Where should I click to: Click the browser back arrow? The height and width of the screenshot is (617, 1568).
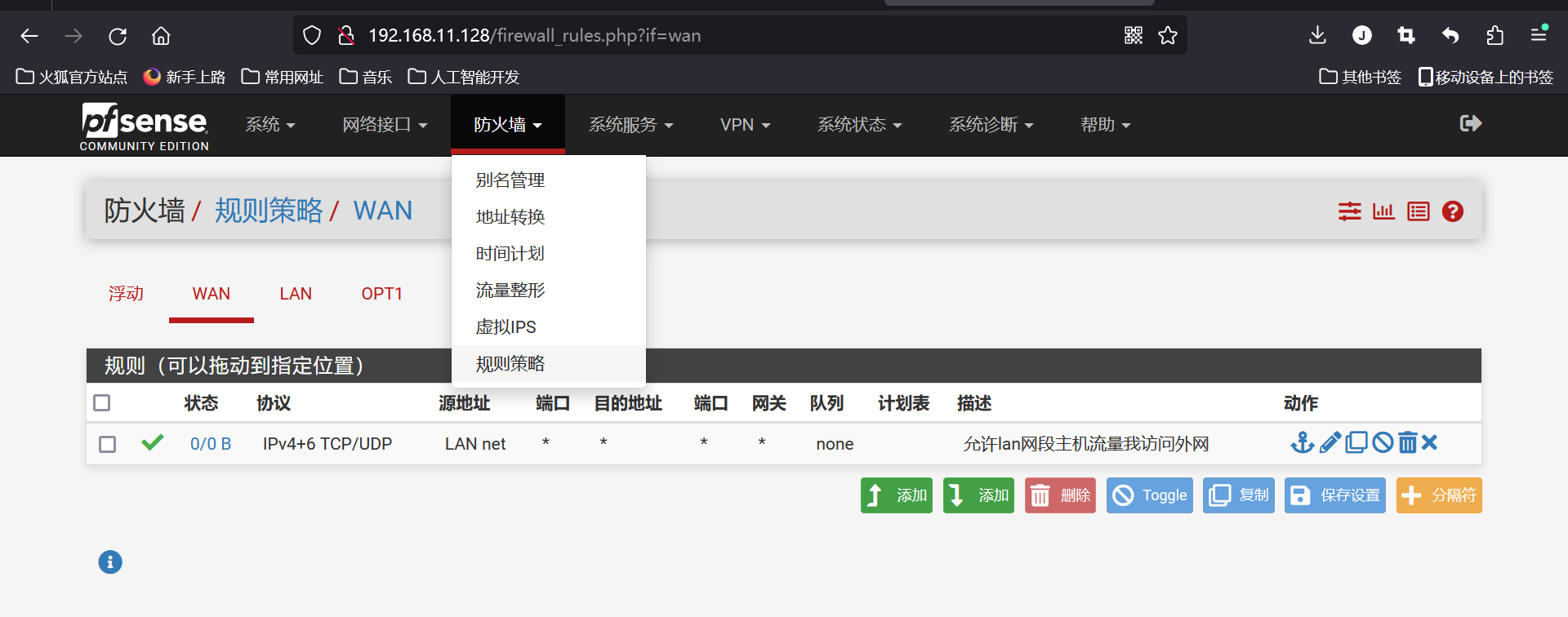pyautogui.click(x=29, y=36)
